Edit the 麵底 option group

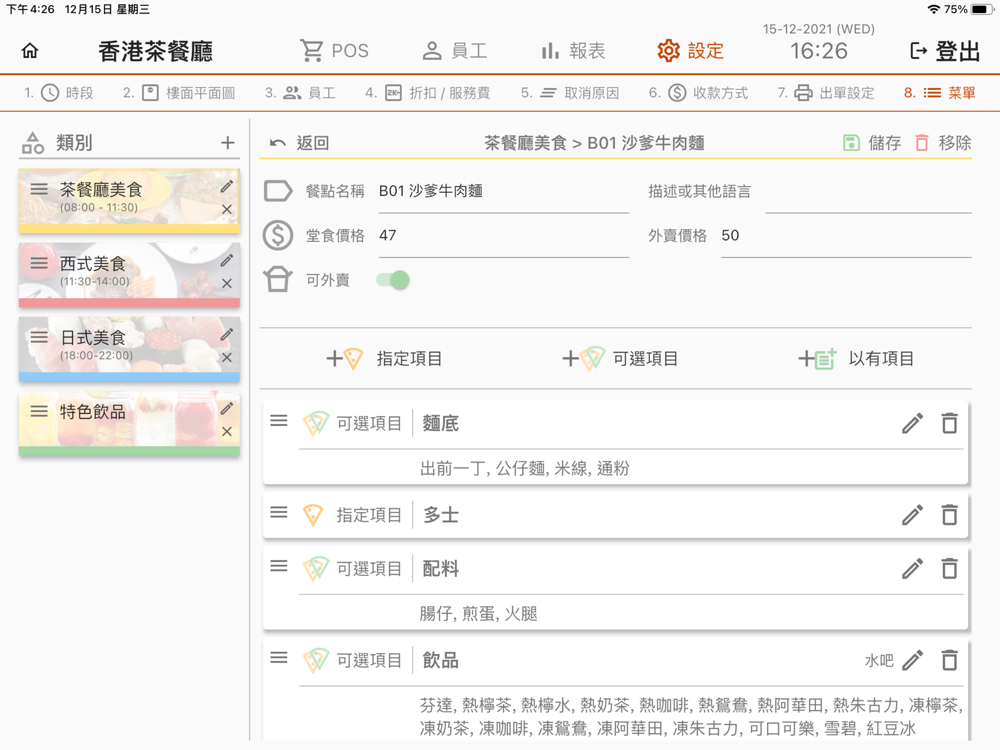(x=912, y=423)
